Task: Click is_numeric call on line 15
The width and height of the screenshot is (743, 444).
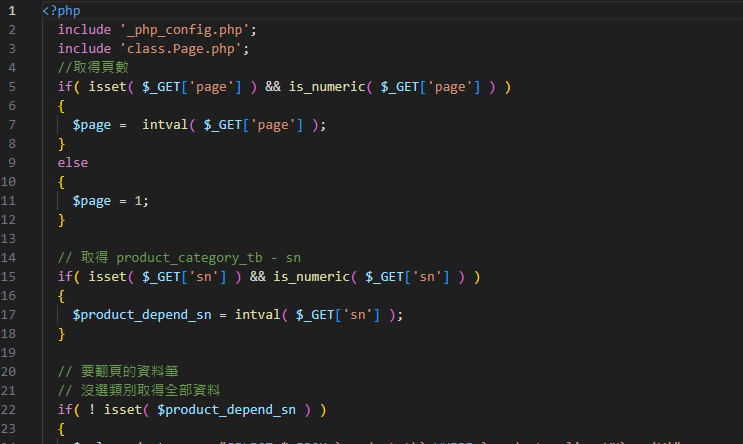Action: click(311, 277)
